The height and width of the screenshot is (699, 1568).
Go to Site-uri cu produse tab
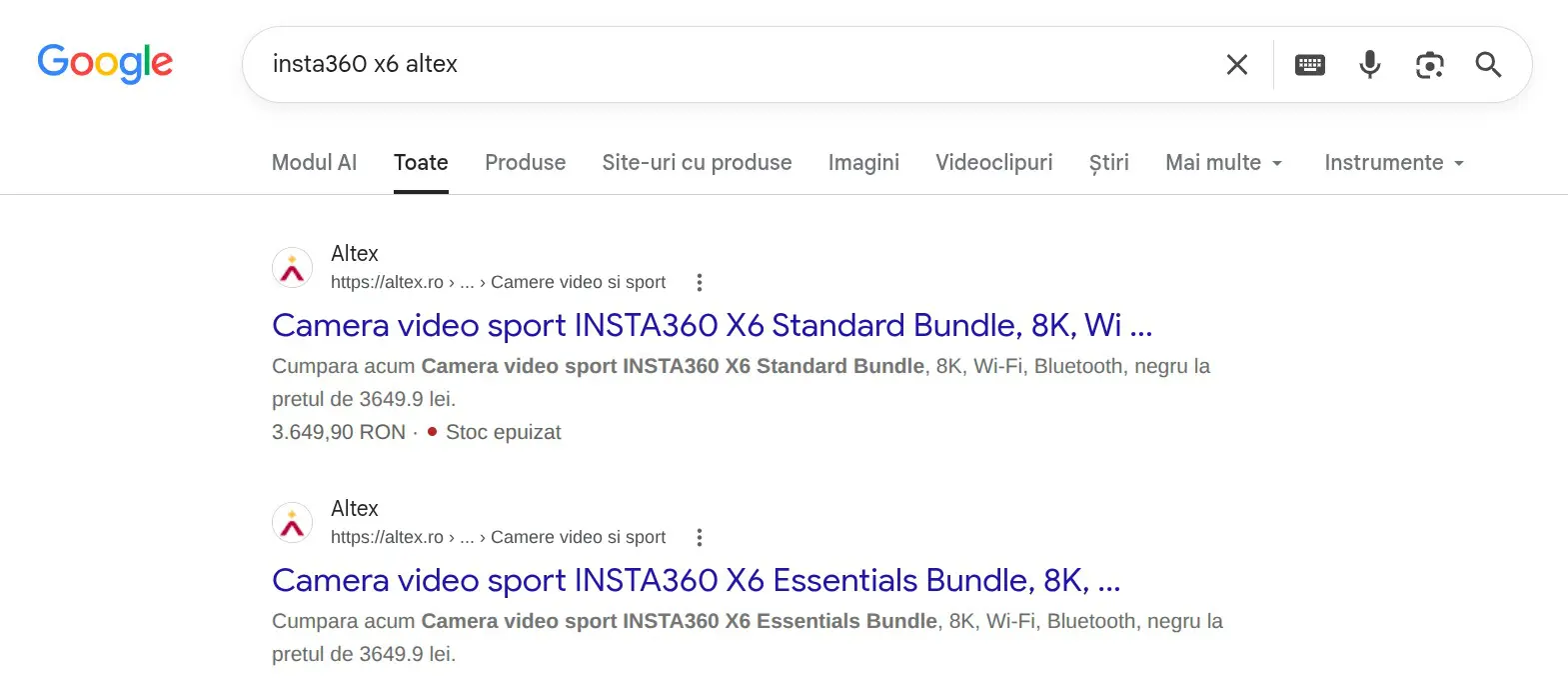coord(697,162)
